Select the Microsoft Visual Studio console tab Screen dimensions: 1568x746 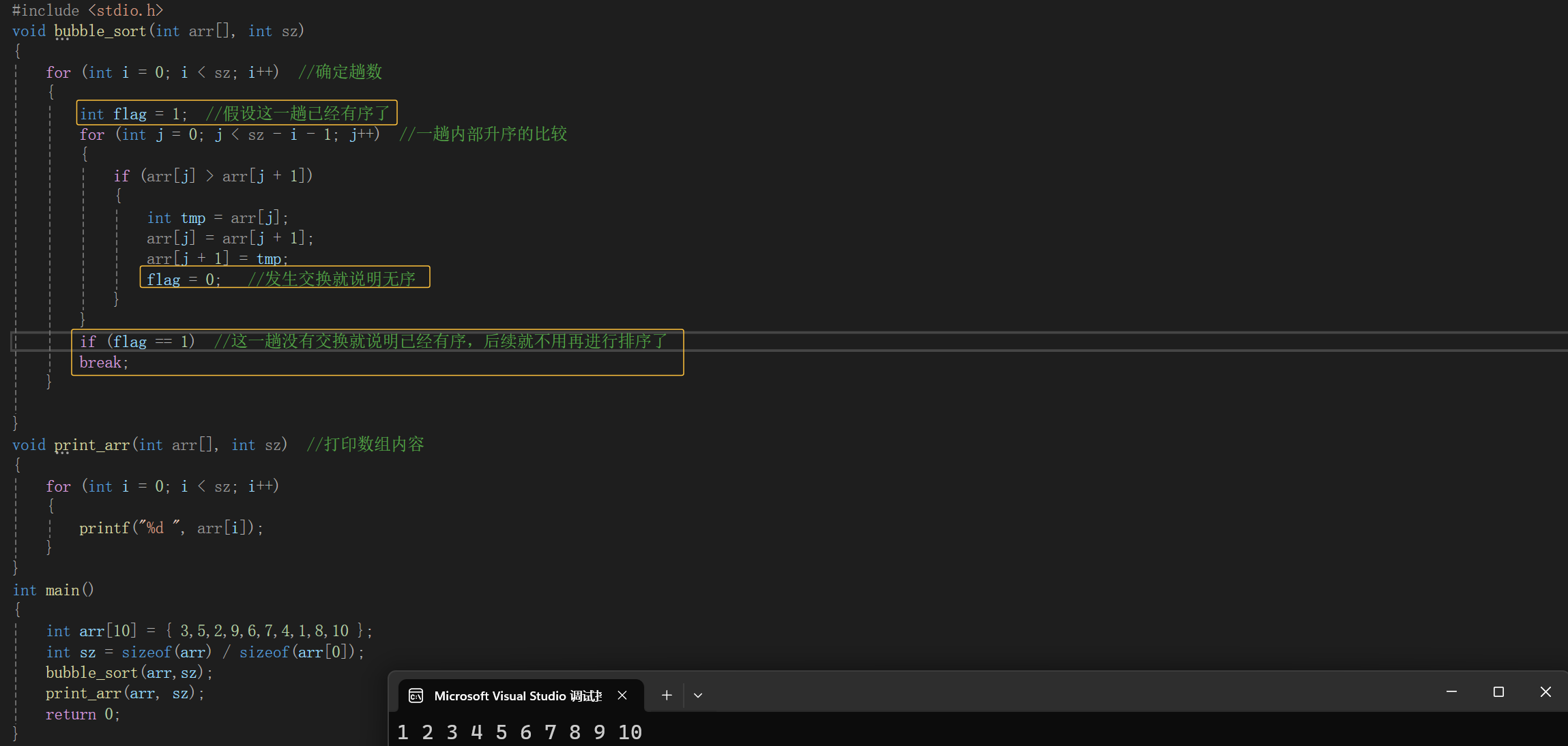pos(517,696)
